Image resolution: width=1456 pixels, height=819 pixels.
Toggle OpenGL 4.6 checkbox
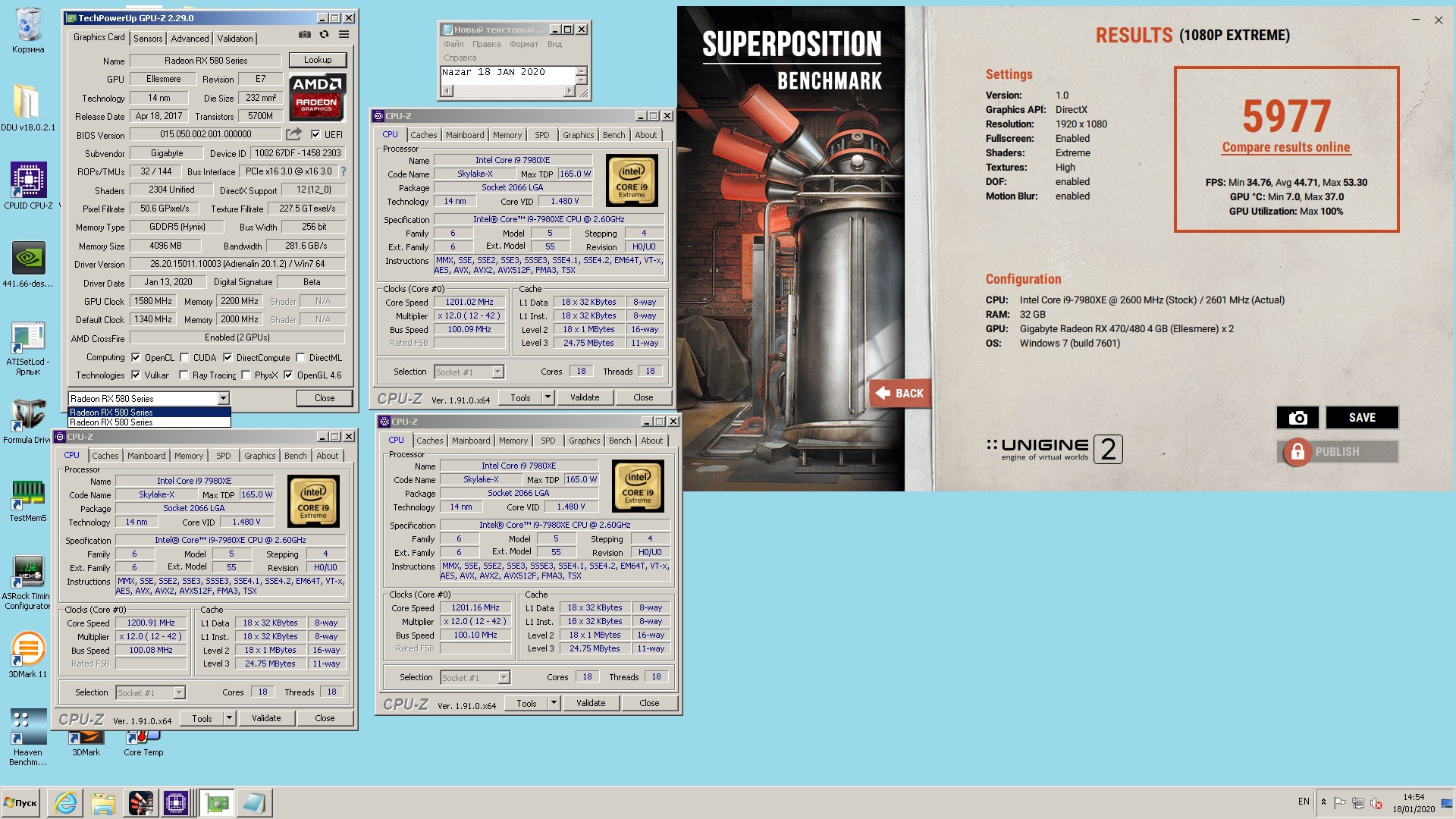(288, 375)
